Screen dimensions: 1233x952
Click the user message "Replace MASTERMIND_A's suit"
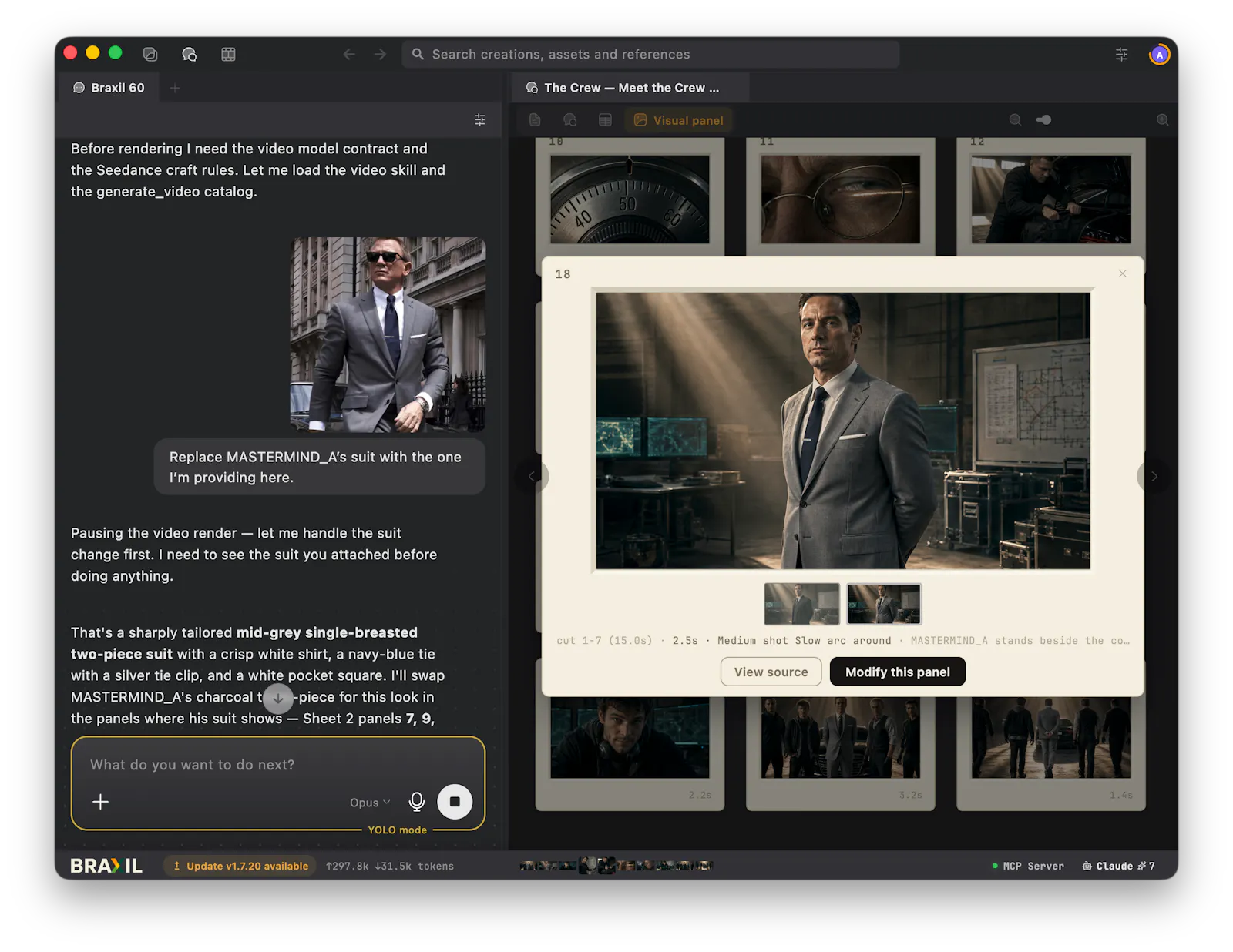click(320, 467)
